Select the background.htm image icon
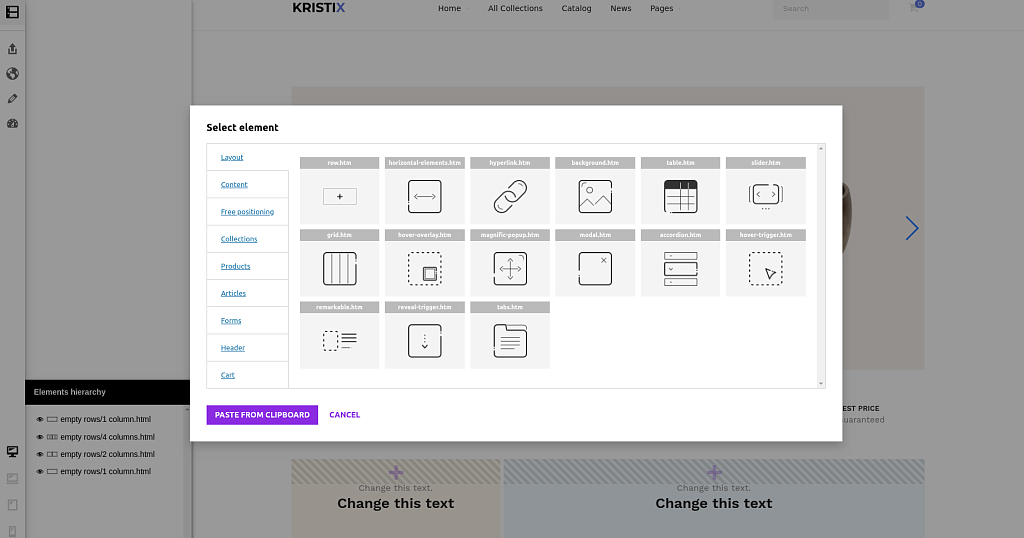The image size is (1024, 538). tap(594, 196)
